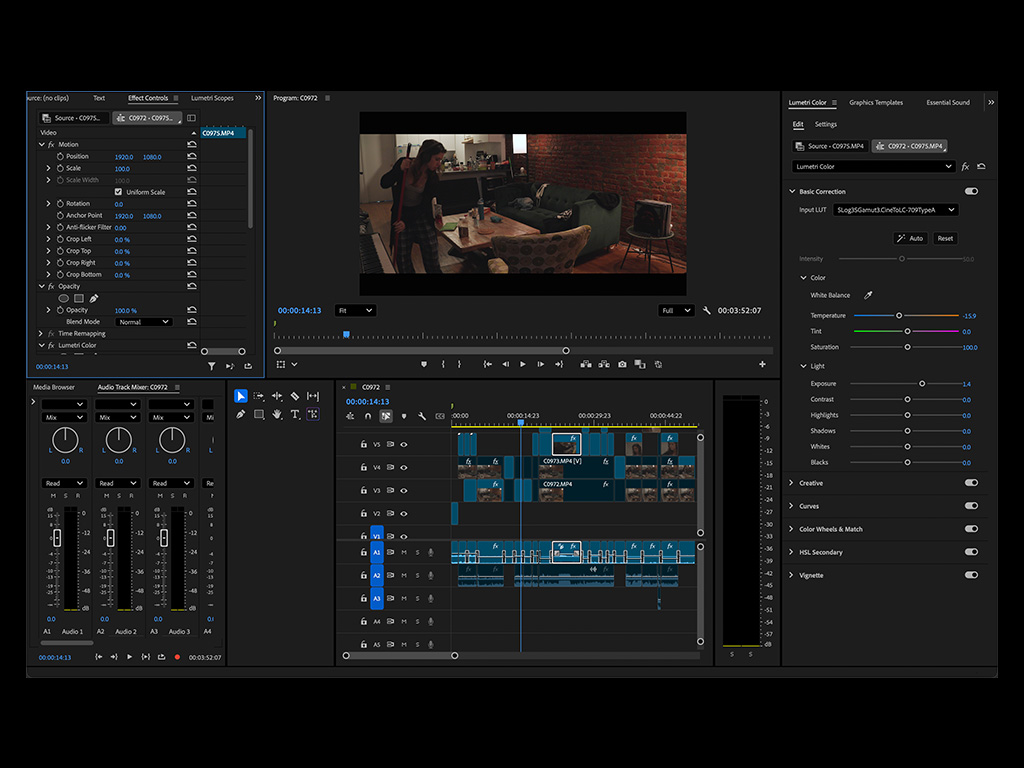
Task: Click the Export Frame camera icon
Action: click(622, 364)
